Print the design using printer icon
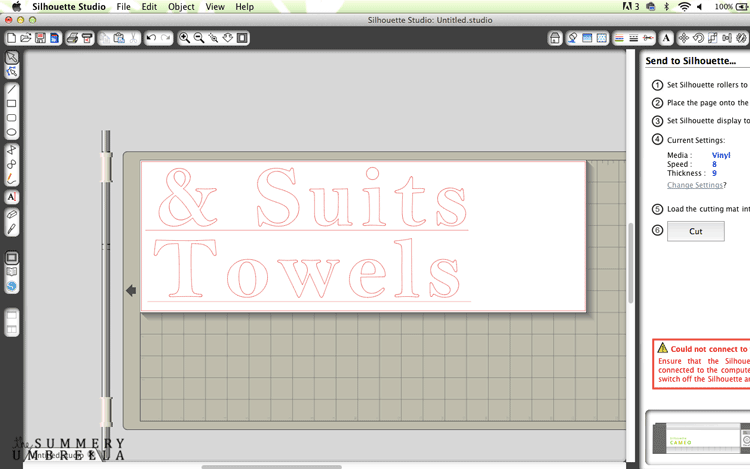 click(x=73, y=38)
